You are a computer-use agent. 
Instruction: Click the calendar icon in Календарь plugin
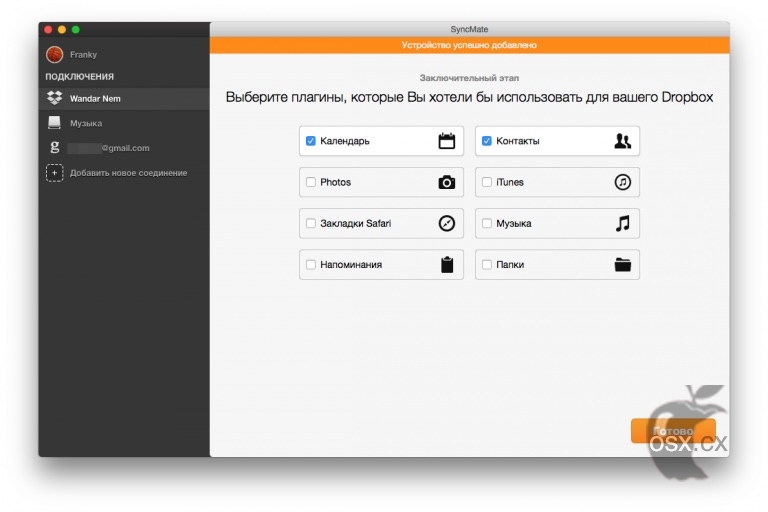coord(446,141)
